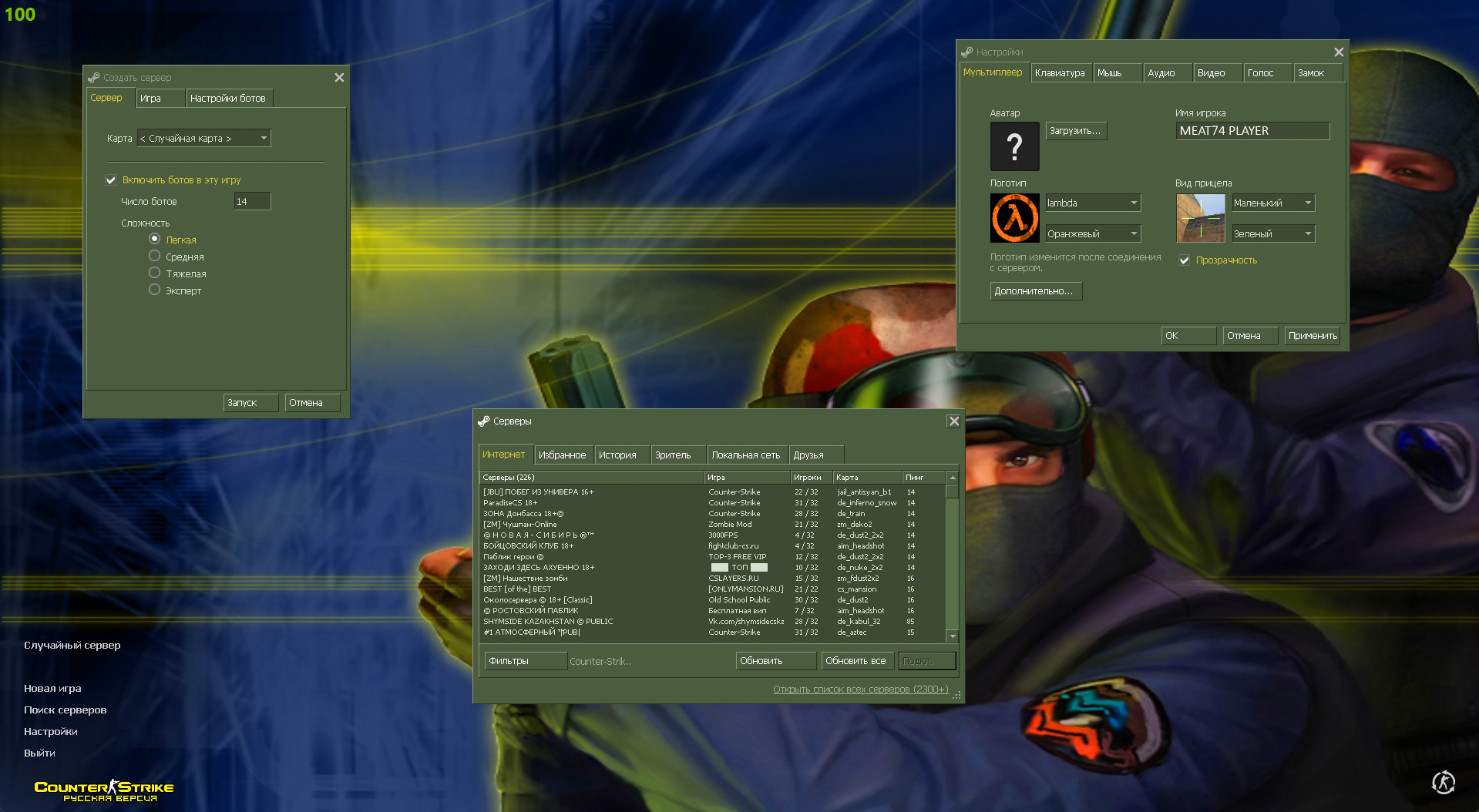Open the Настройки ботов tab
1479x812 pixels.
click(x=229, y=99)
